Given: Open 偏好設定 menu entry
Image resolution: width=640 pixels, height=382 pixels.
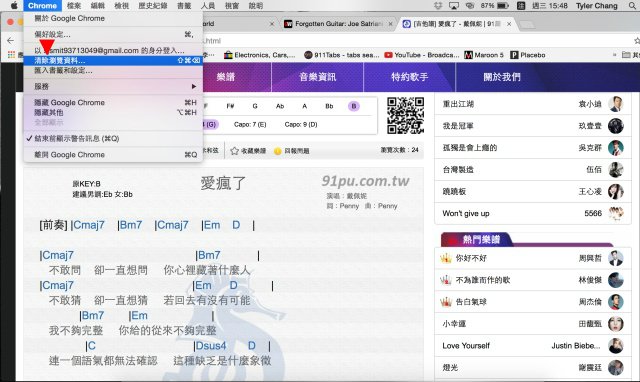Looking at the screenshot, I should coord(113,35).
